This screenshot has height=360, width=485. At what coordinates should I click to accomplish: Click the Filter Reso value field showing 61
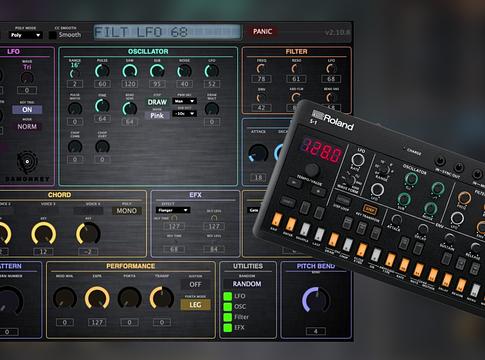296,79
